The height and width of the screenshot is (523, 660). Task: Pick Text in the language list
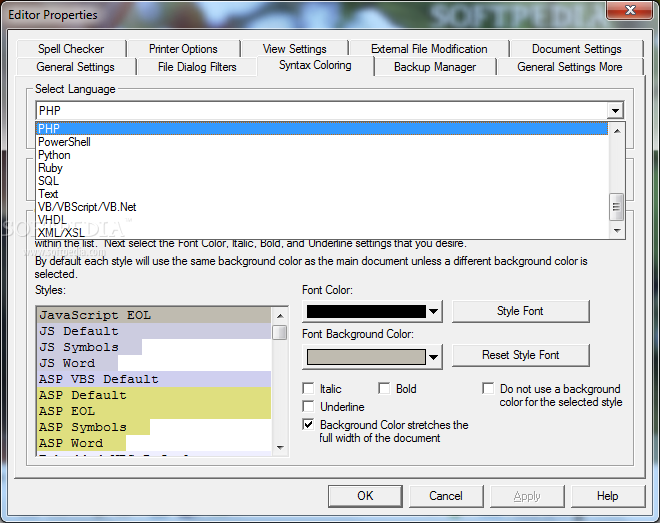click(x=322, y=194)
